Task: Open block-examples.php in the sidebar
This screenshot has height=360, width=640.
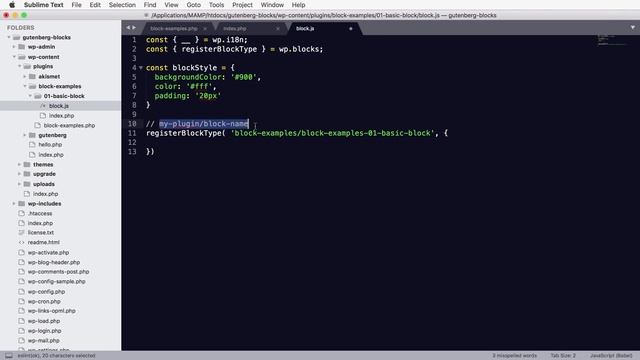Action: [69, 126]
